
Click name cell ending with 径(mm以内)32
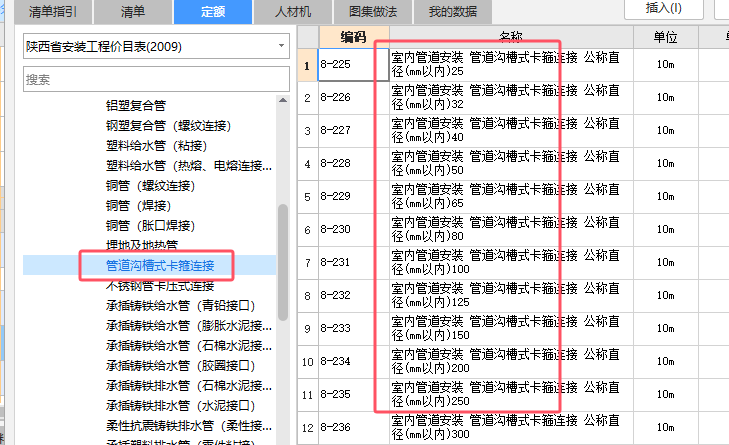(x=511, y=98)
